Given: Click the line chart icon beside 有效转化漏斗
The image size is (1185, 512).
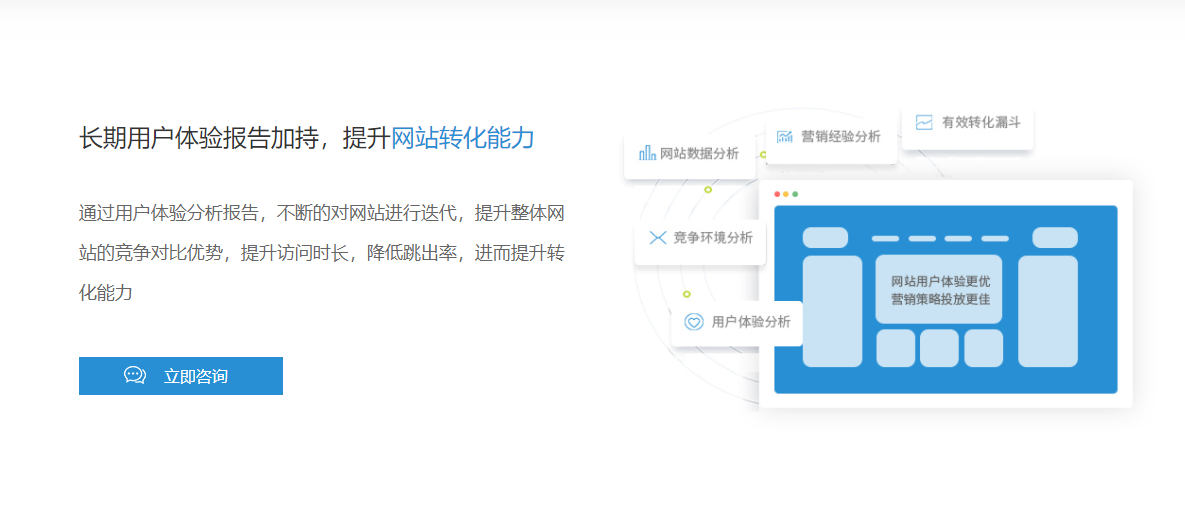Looking at the screenshot, I should (x=924, y=122).
